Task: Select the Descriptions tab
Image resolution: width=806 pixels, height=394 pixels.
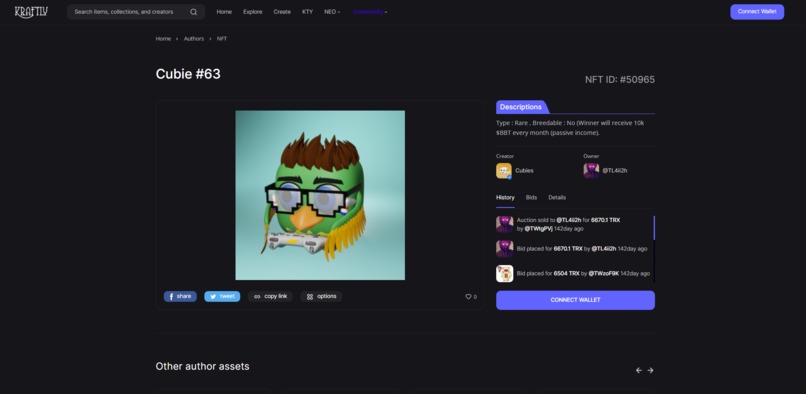Action: (521, 107)
